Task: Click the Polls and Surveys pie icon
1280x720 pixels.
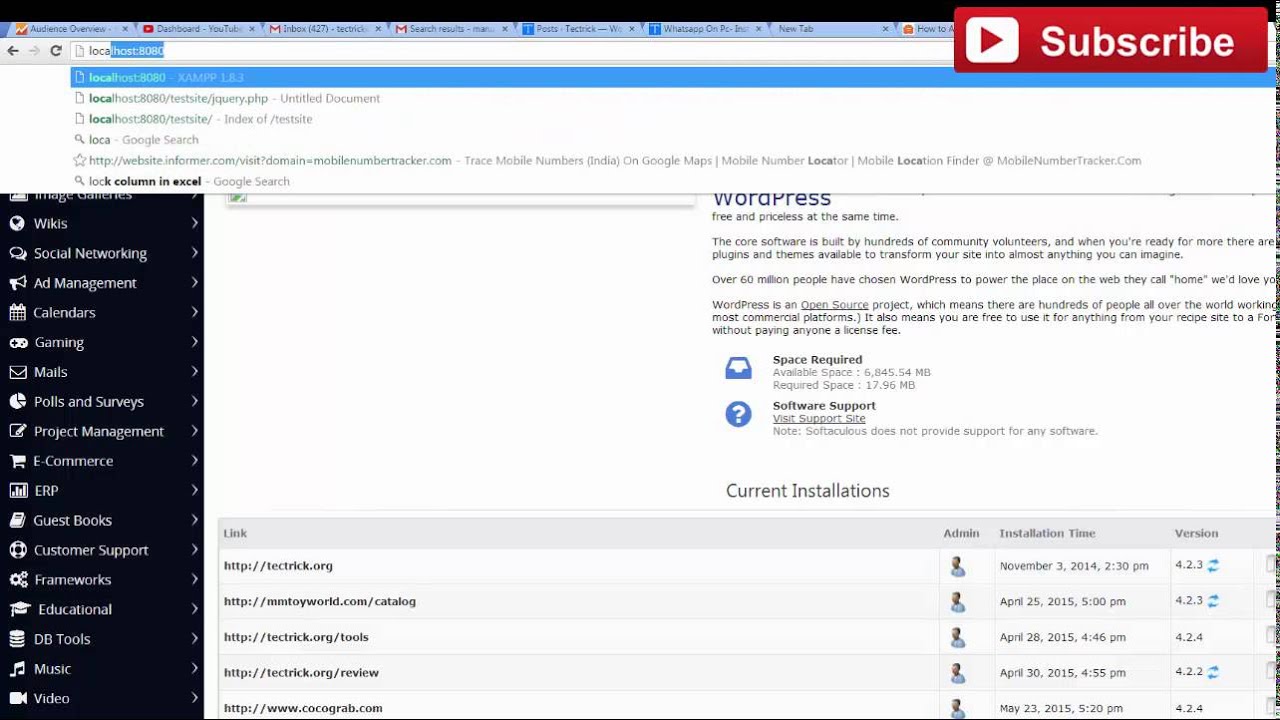Action: click(x=17, y=402)
